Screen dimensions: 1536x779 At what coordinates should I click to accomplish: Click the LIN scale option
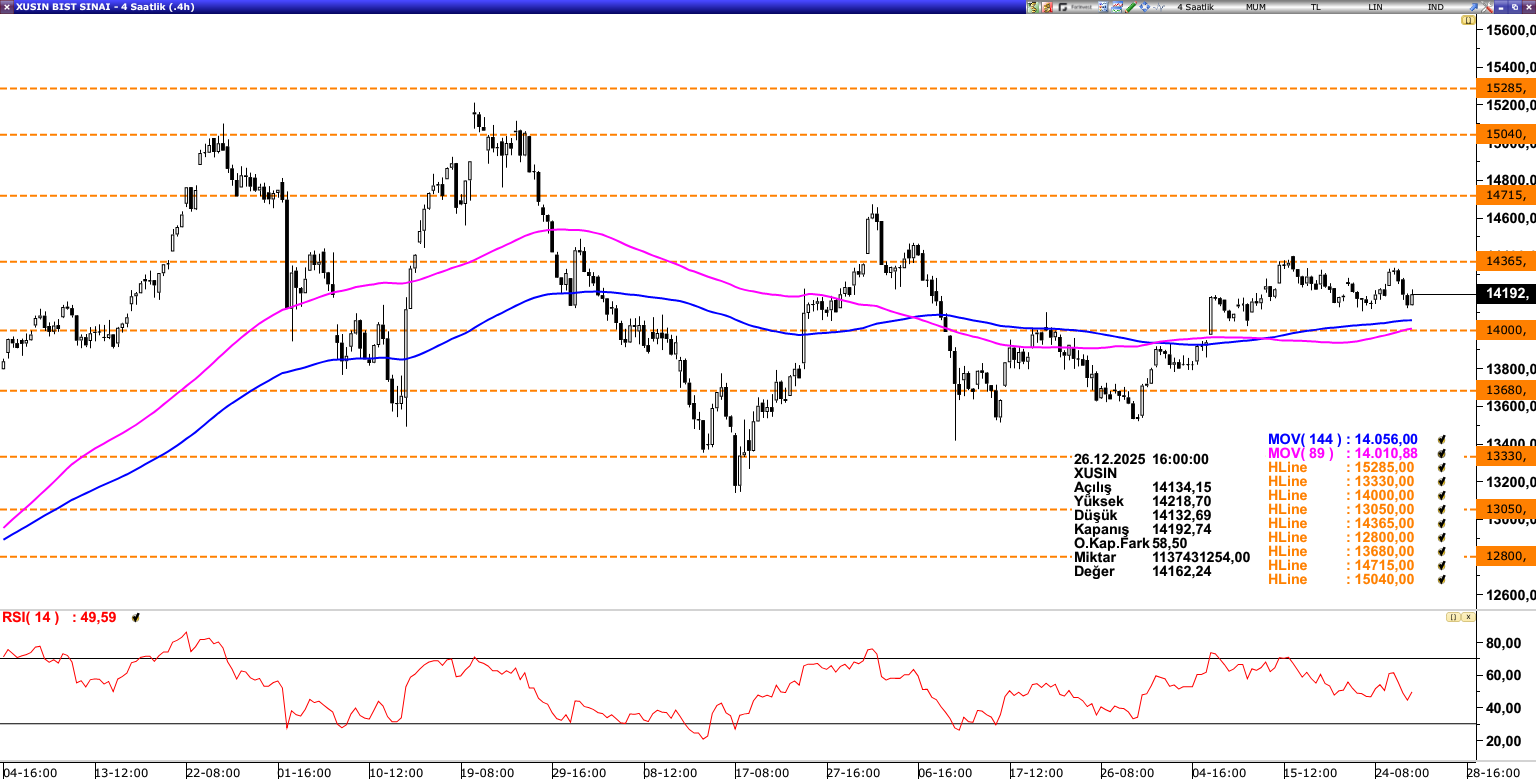(1375, 7)
